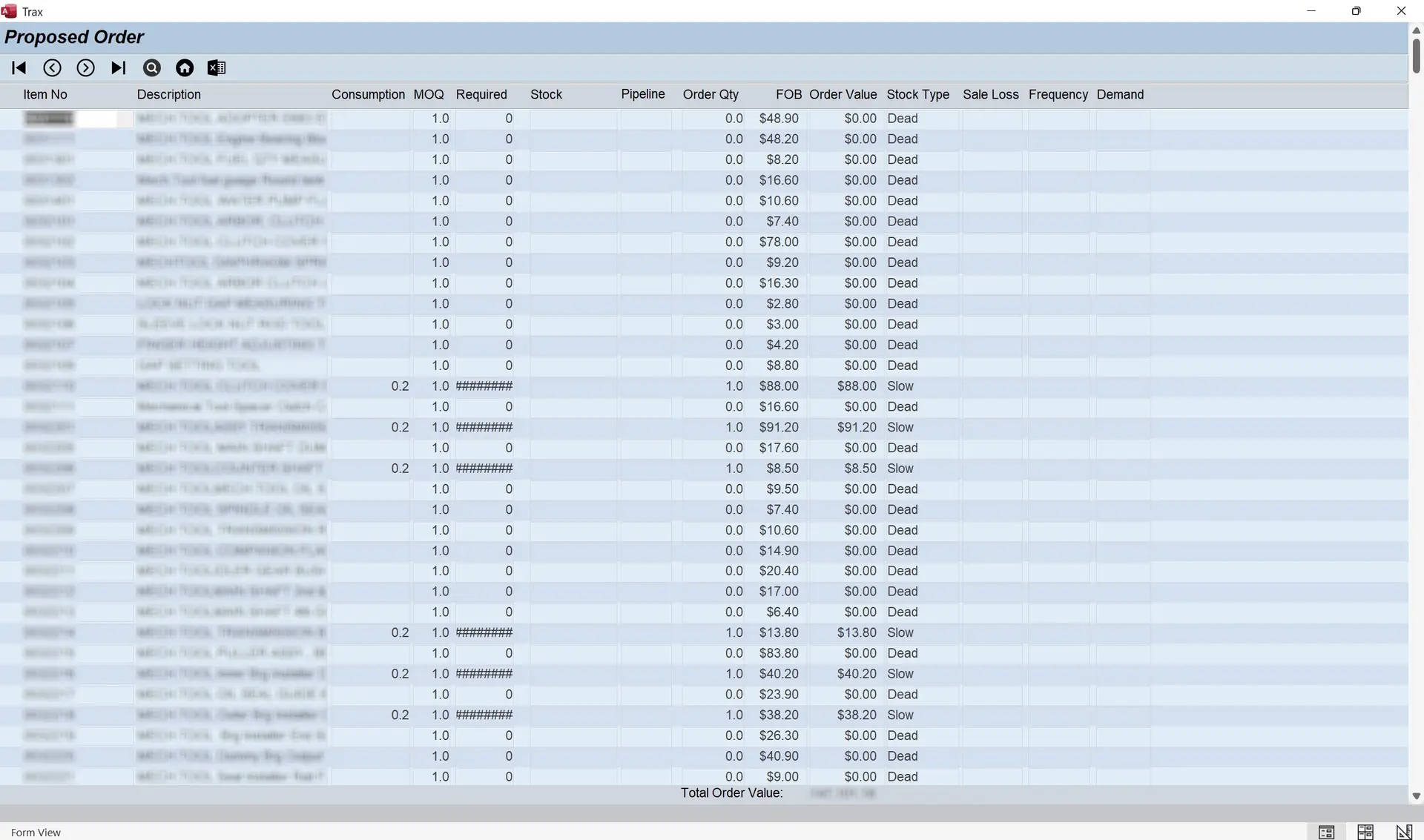1424x840 pixels.
Task: Click the Consumption column header
Action: click(x=368, y=95)
